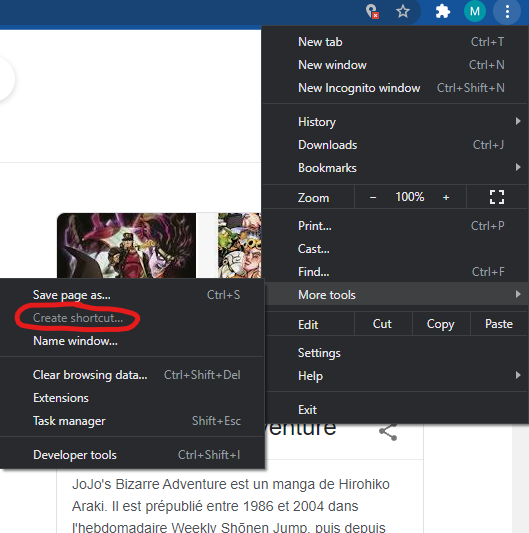Open Extensions from More tools submenu
The image size is (529, 533).
point(132,398)
